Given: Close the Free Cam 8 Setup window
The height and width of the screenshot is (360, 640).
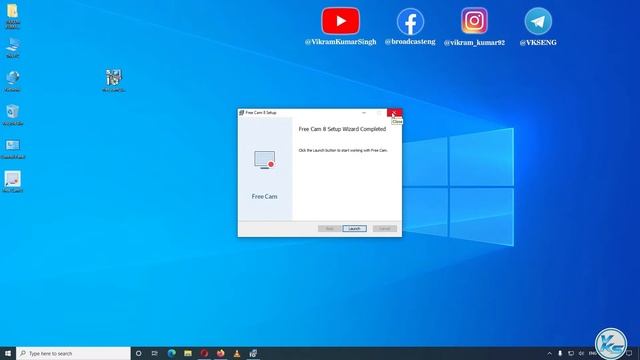Looking at the screenshot, I should 394,113.
